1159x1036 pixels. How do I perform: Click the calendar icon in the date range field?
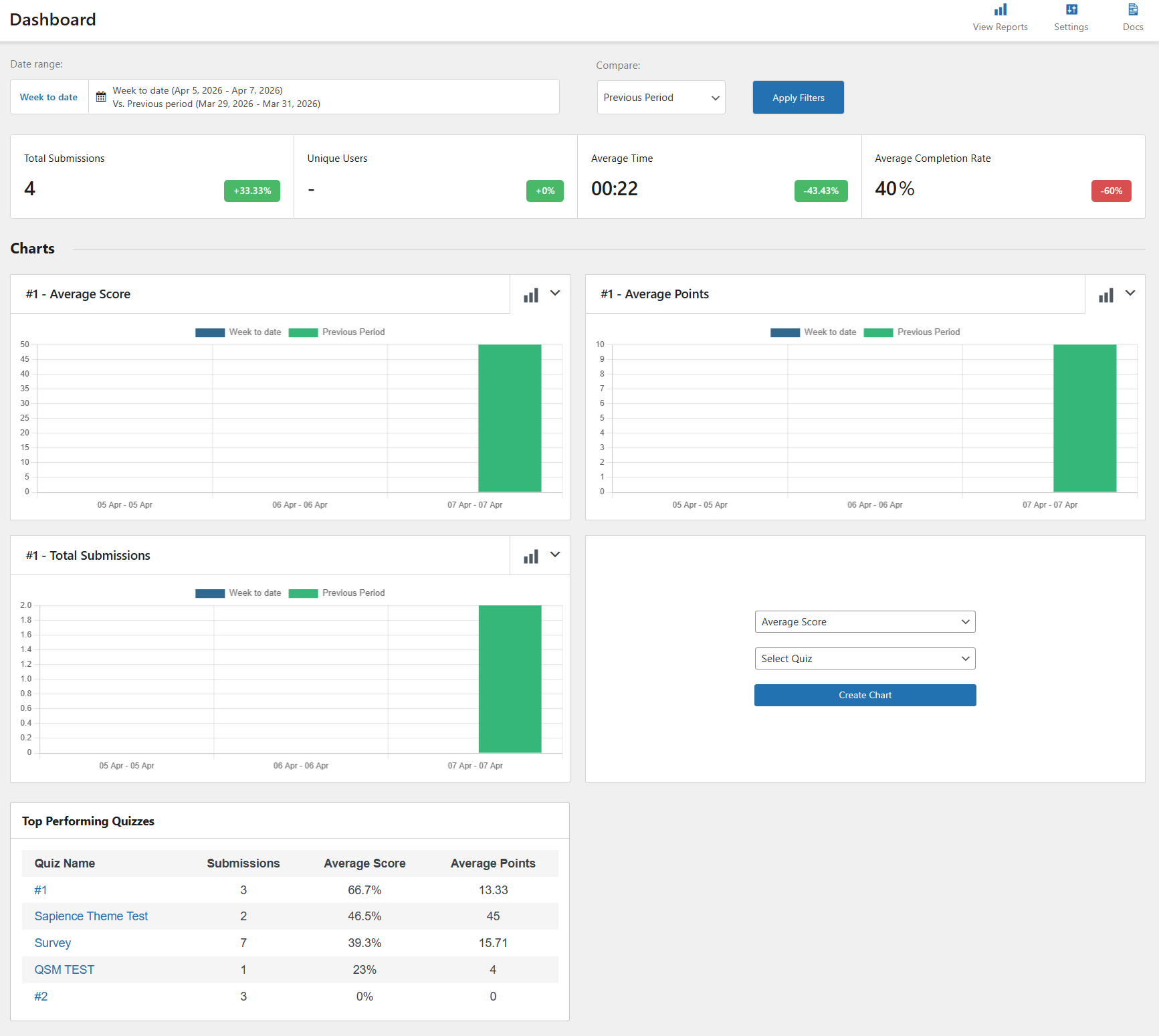(x=101, y=96)
